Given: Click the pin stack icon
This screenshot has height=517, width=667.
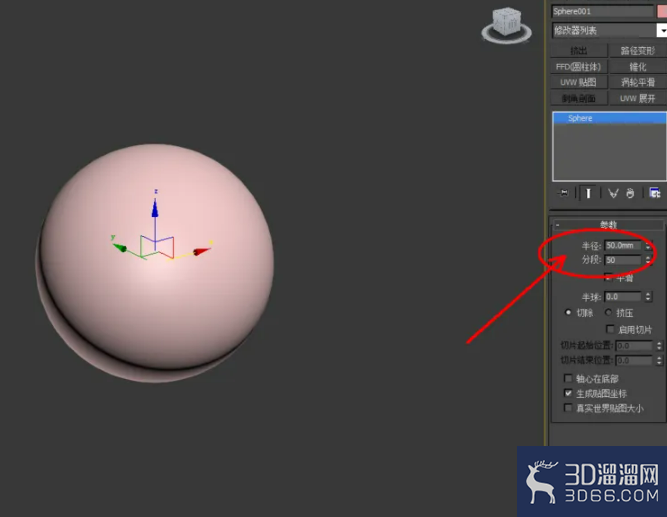Looking at the screenshot, I should [x=563, y=193].
